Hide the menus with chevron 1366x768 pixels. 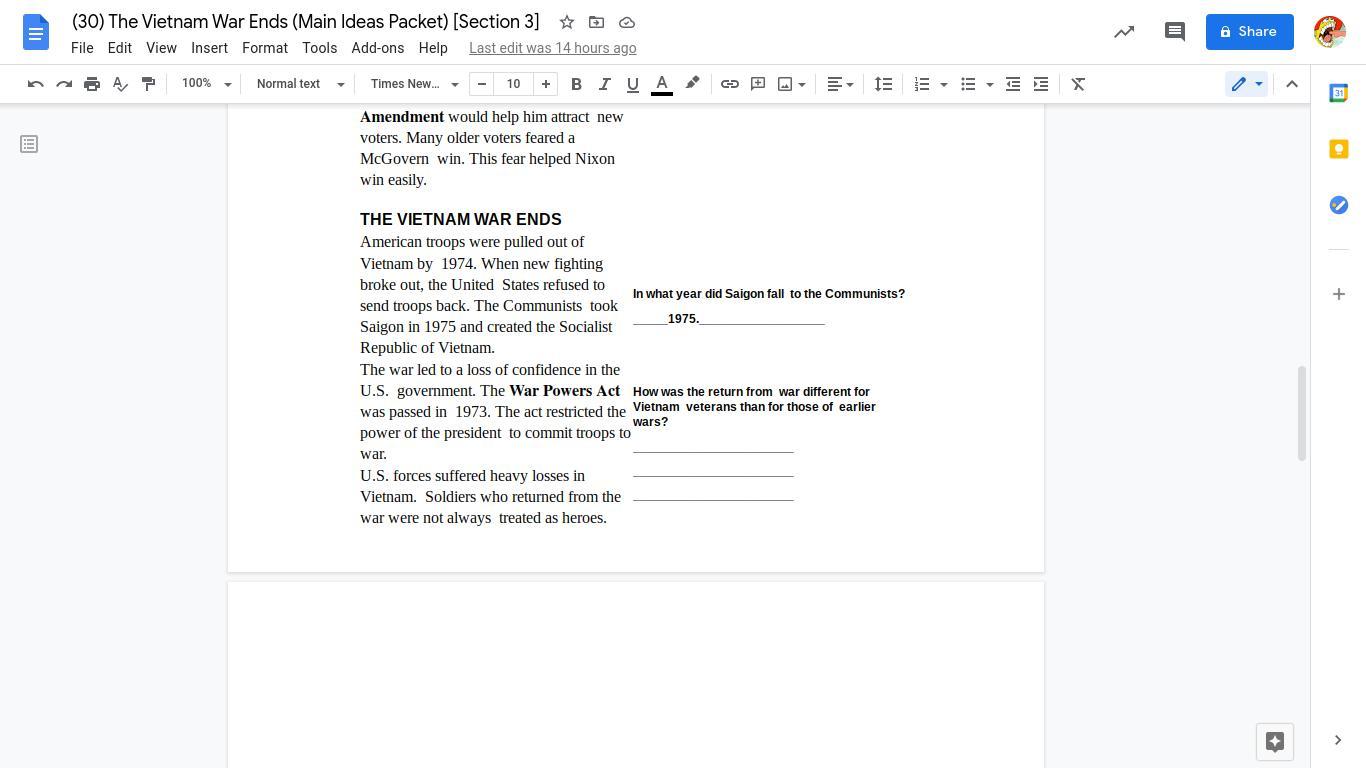1292,84
